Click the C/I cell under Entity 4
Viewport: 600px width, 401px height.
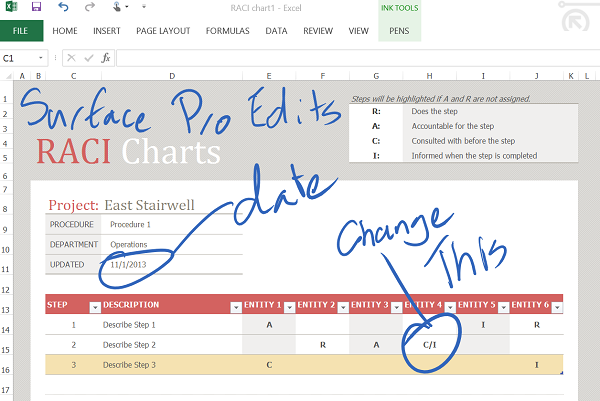pos(429,345)
